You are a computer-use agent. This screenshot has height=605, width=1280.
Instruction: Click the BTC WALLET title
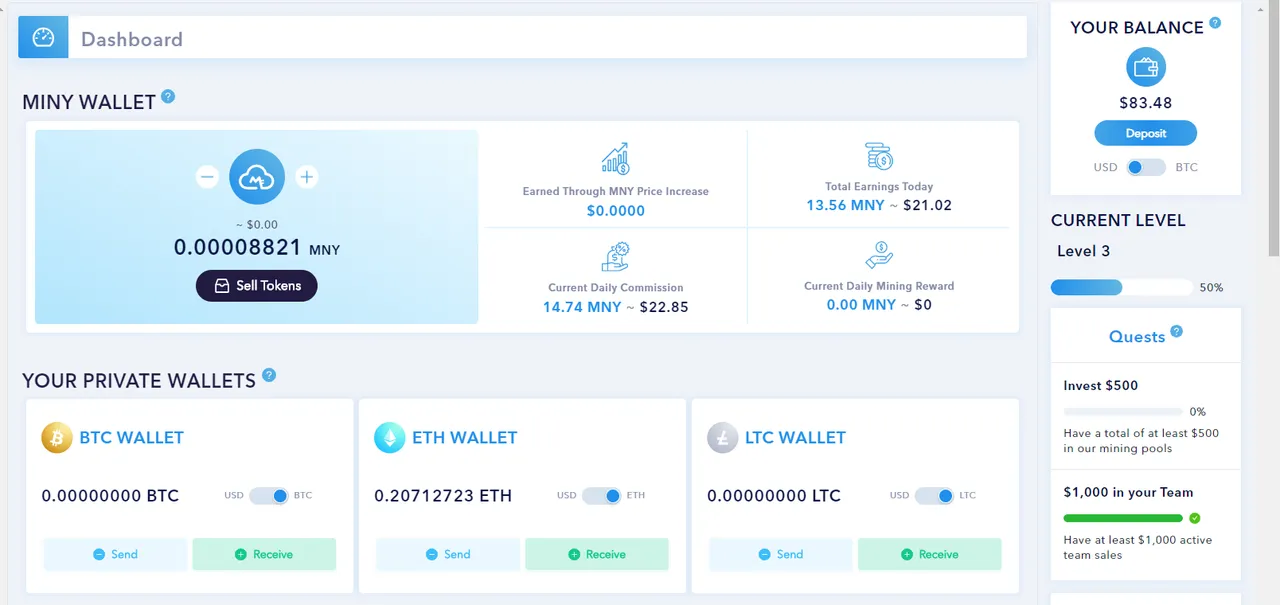pyautogui.click(x=132, y=437)
